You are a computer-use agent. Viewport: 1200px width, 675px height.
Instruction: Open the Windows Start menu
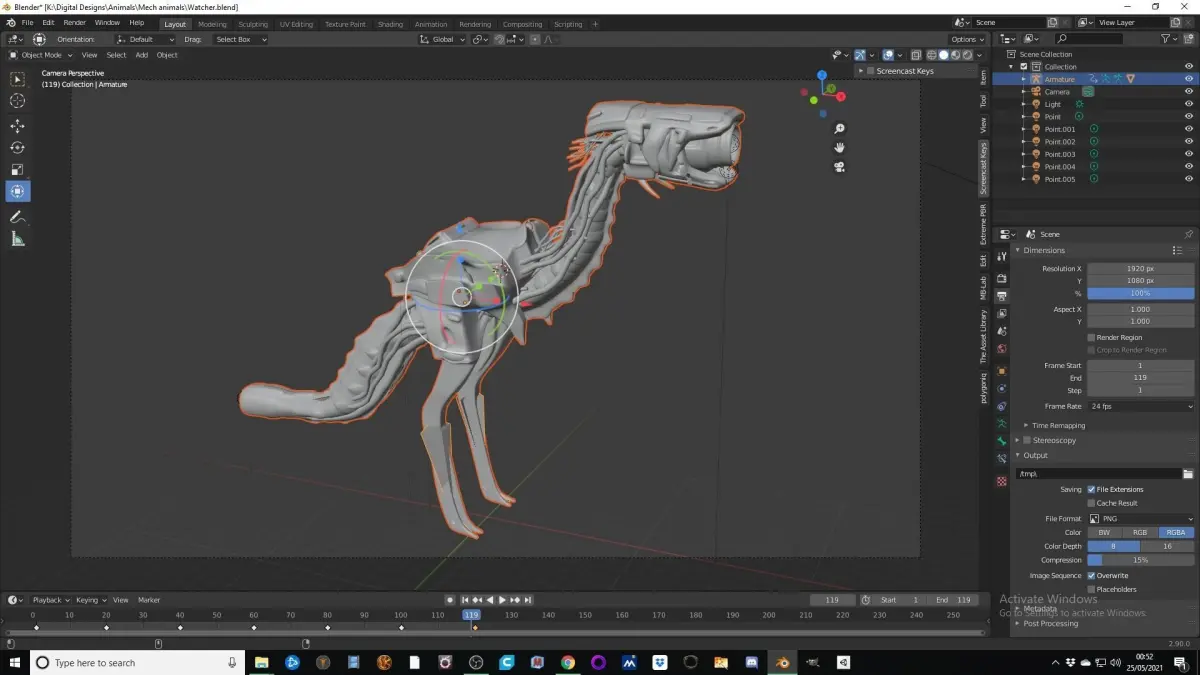tap(15, 662)
